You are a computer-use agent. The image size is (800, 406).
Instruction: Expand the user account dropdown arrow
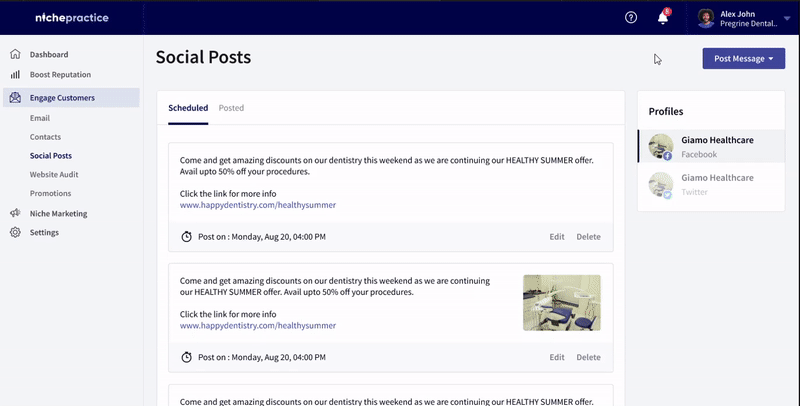[x=787, y=18]
